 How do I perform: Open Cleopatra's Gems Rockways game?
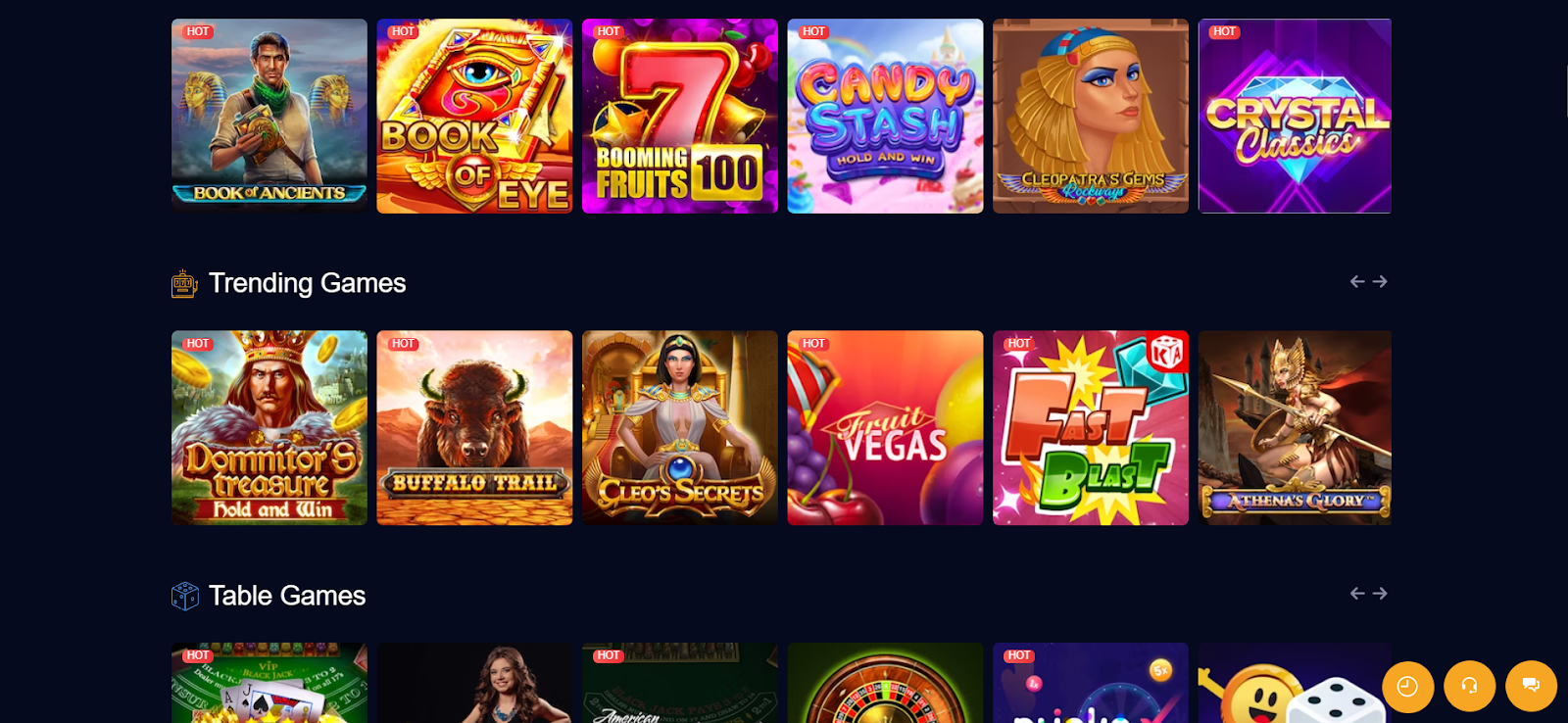point(1091,116)
